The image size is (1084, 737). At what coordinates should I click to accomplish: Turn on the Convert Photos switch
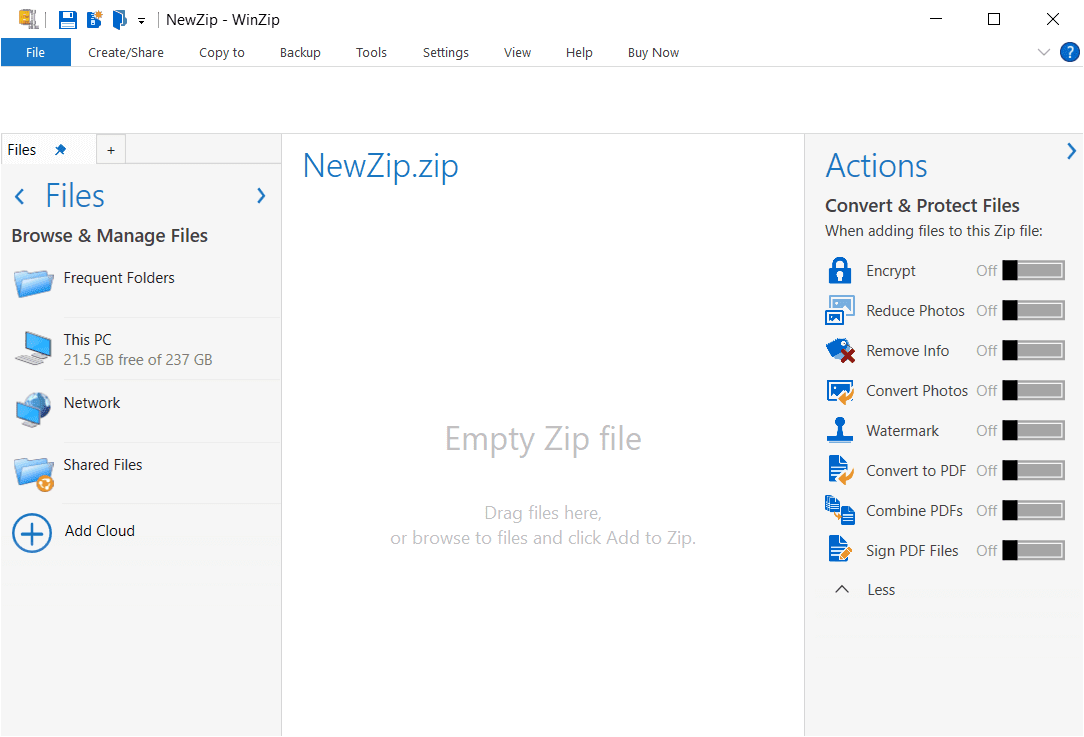[x=1034, y=391]
